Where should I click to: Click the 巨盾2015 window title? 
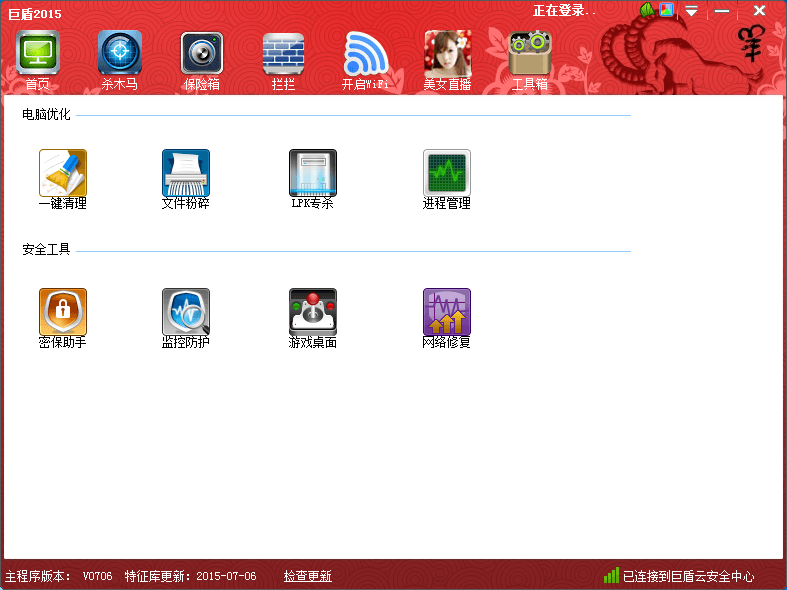[35, 14]
